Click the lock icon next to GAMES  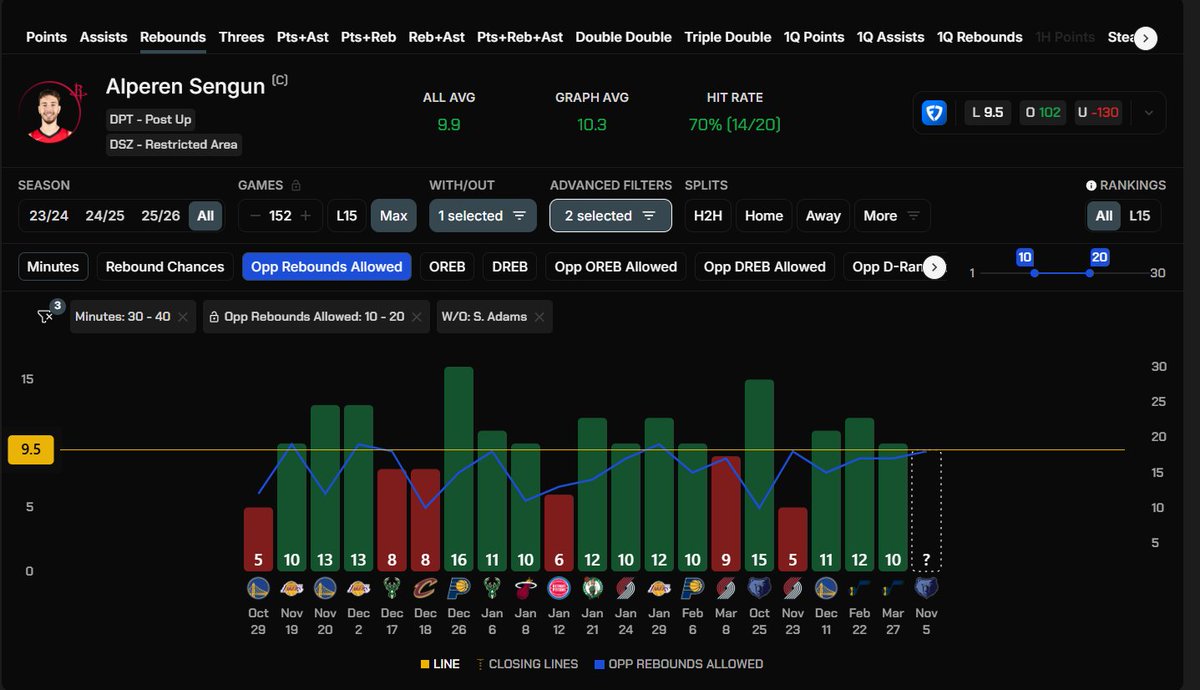[x=294, y=185]
